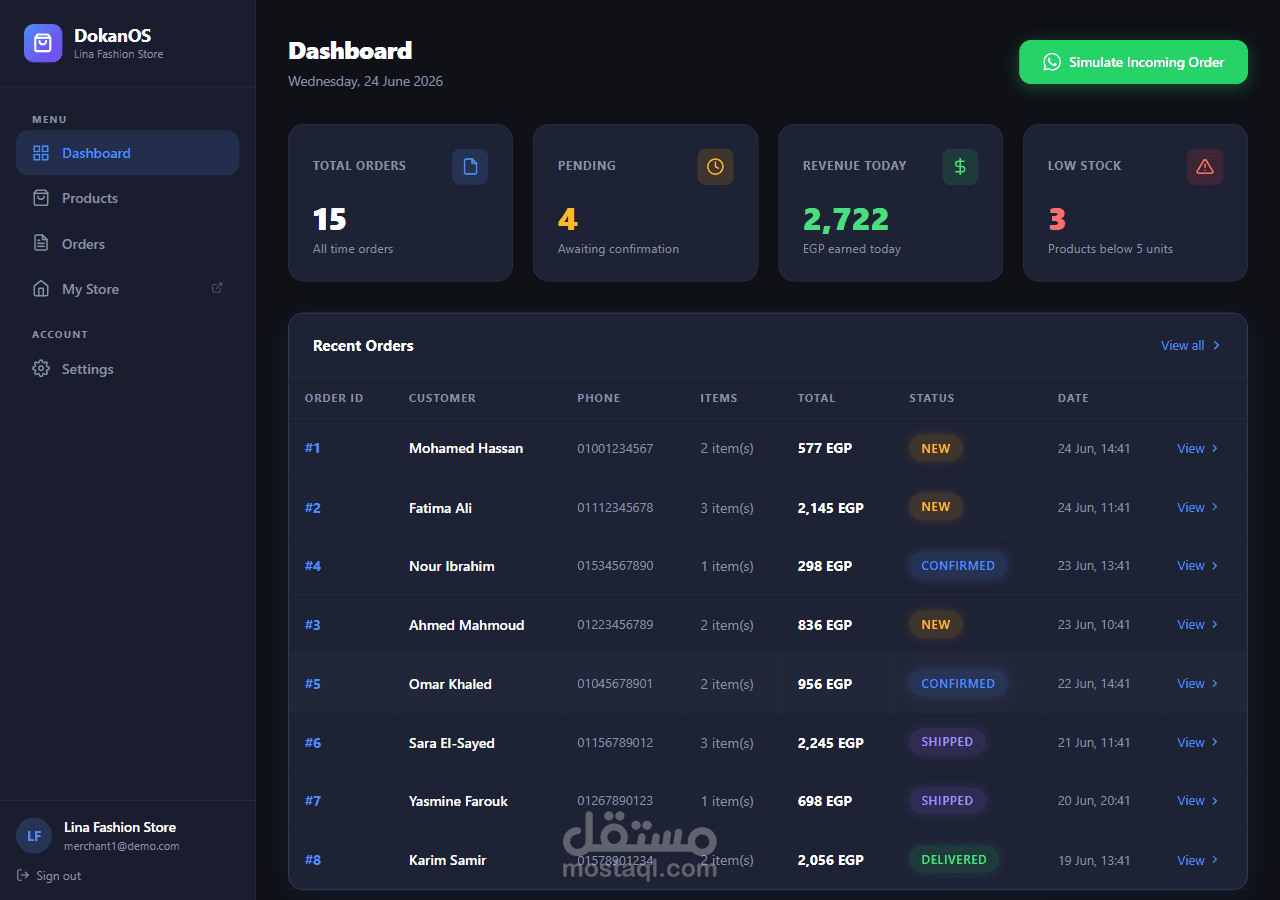Click customer name Omar Khaled

click(x=450, y=684)
